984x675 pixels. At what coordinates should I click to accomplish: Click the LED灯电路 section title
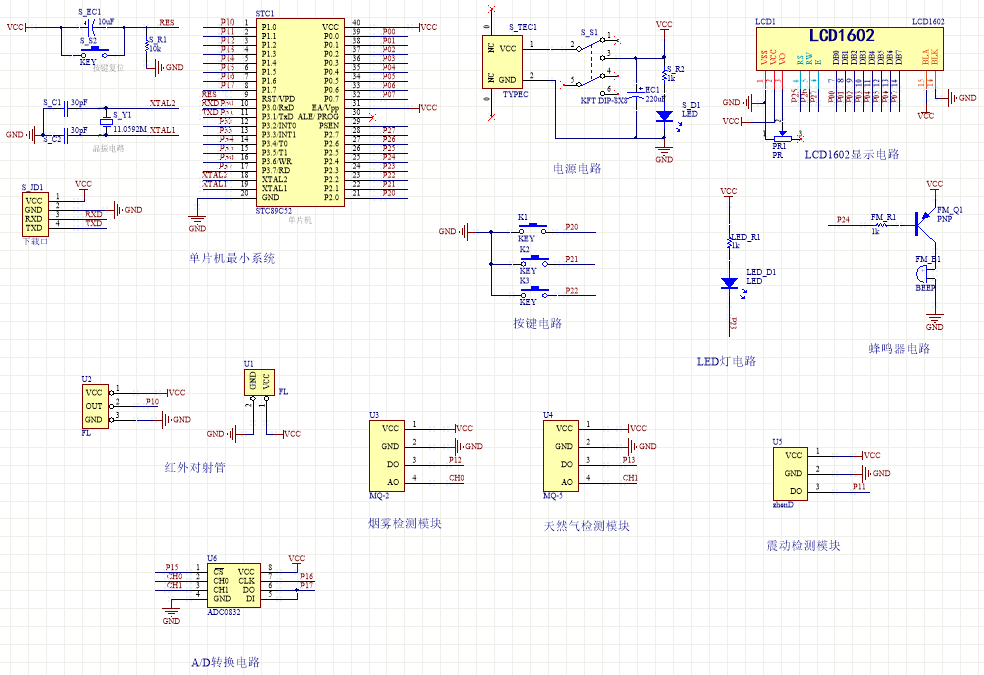point(727,361)
